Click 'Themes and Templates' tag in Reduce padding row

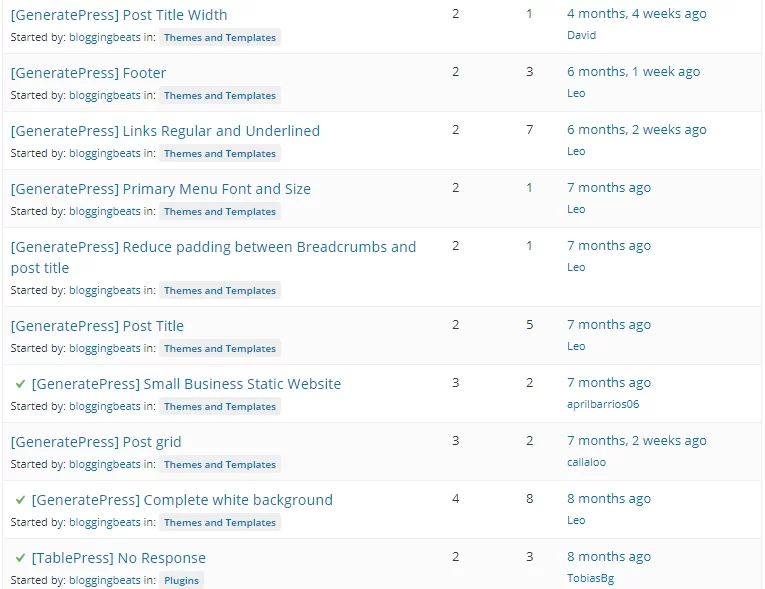click(x=220, y=291)
